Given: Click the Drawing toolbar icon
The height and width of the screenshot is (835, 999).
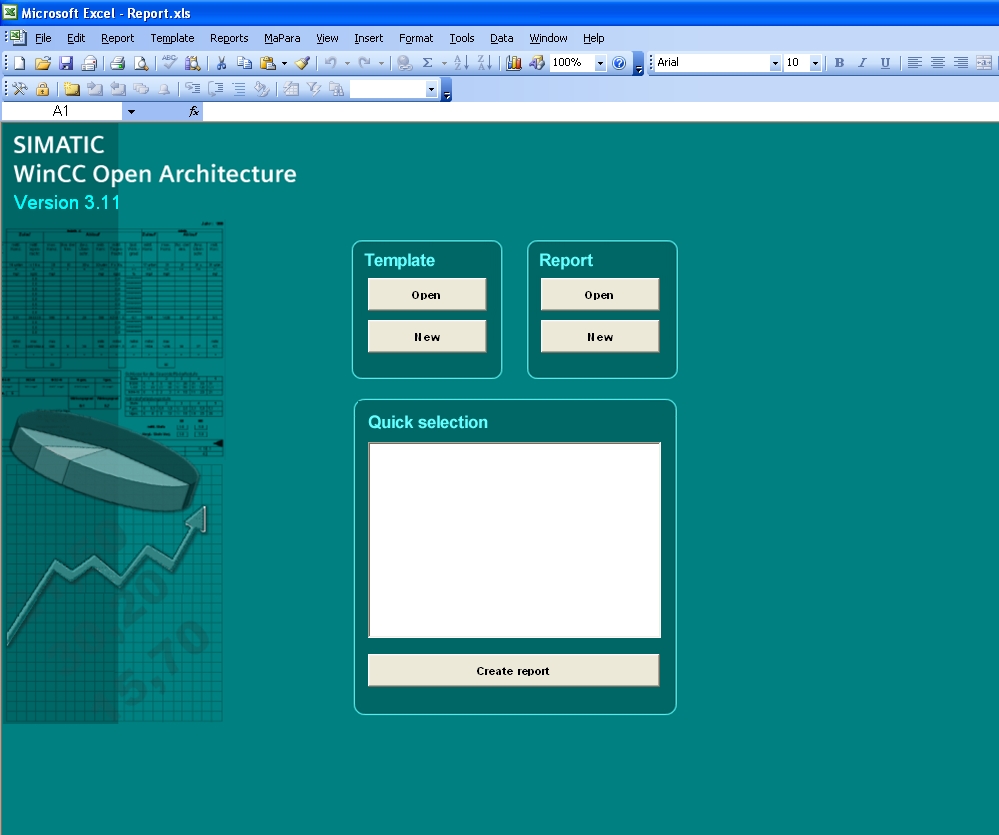Looking at the screenshot, I should 537,62.
